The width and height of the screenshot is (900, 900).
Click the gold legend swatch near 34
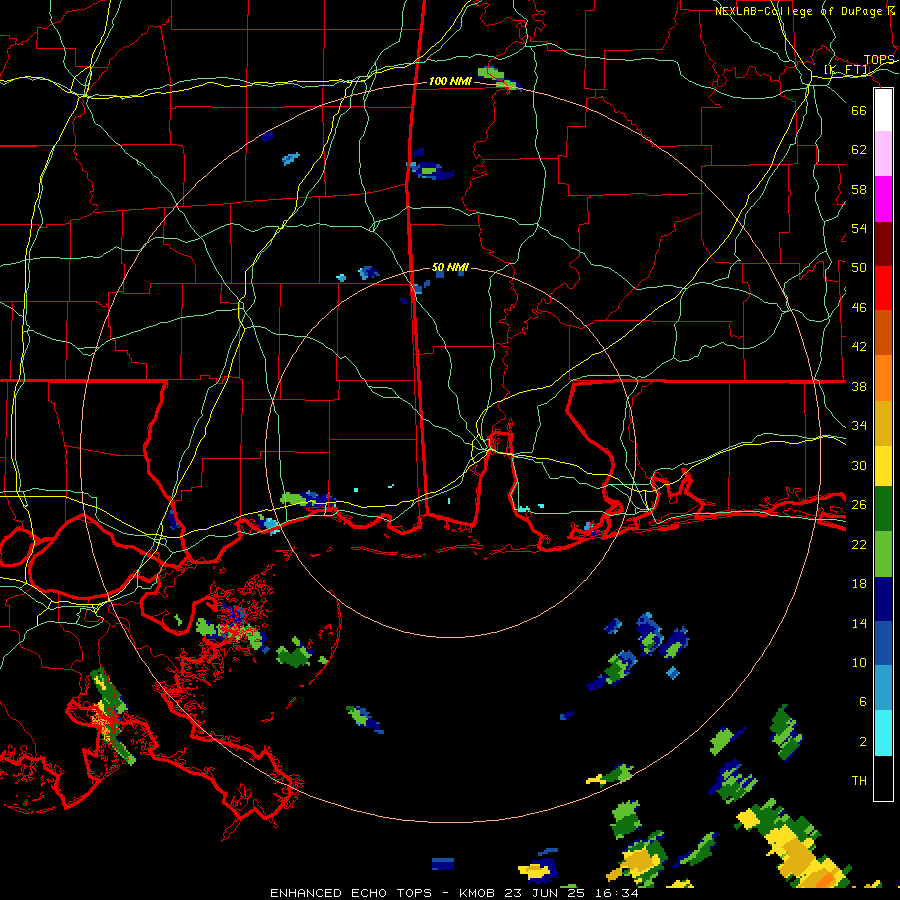883,423
